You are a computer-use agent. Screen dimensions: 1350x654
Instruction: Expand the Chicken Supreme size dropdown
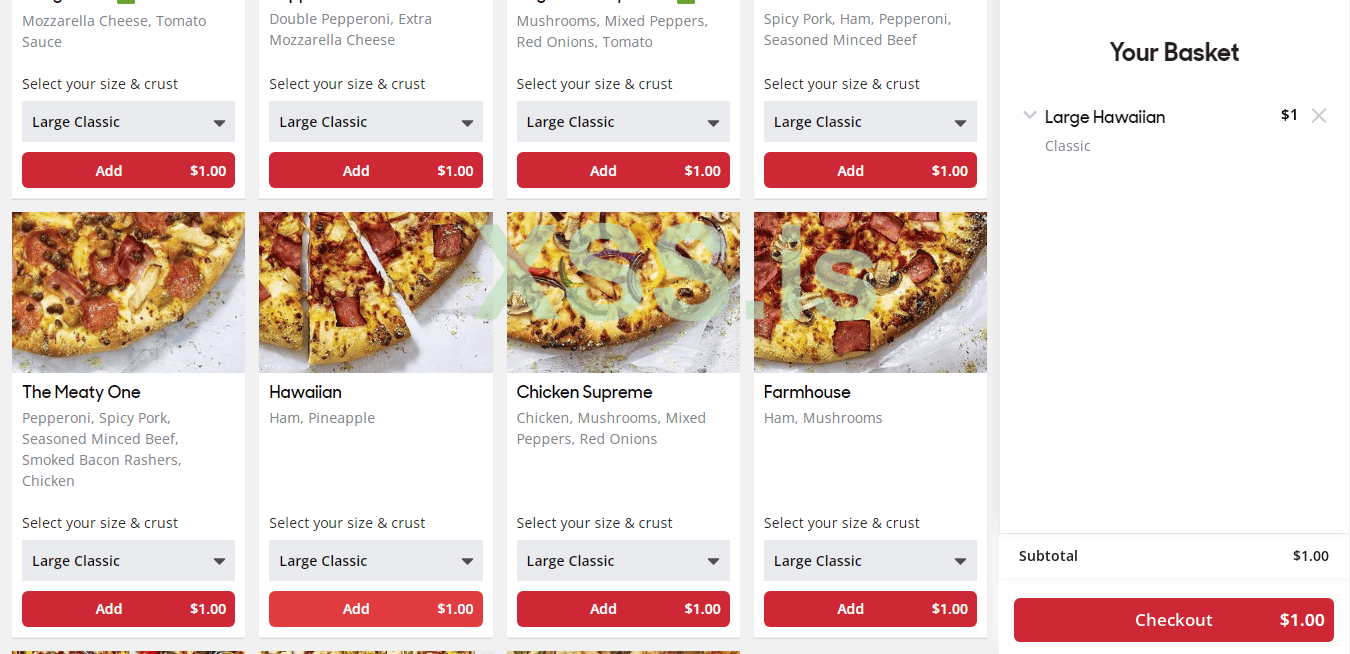tap(623, 561)
